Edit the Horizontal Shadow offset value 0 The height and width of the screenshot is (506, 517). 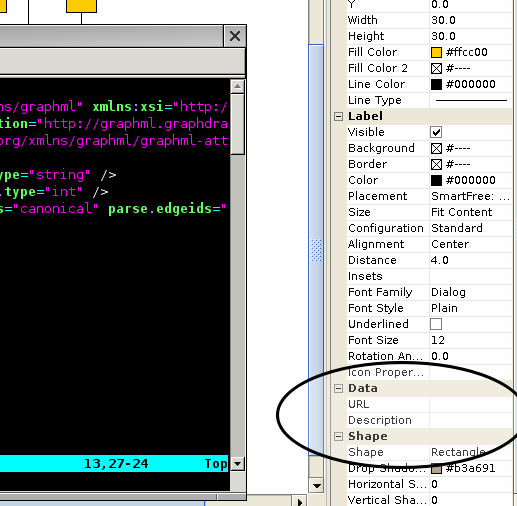[x=471, y=484]
